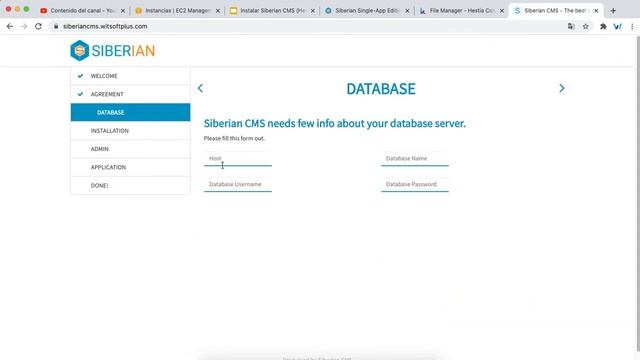Close the Instancias EC2 tab
640x360 pixels.
point(218,11)
